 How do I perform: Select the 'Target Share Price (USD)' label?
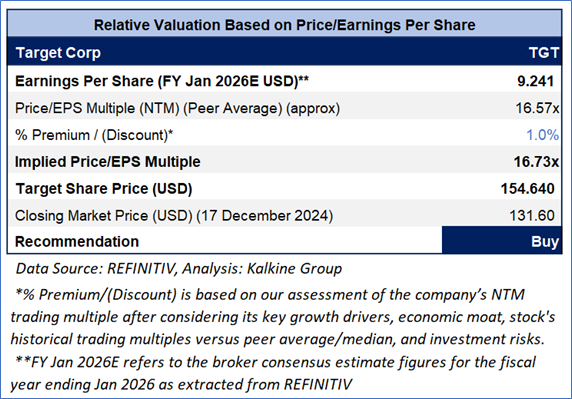pyautogui.click(x=104, y=189)
